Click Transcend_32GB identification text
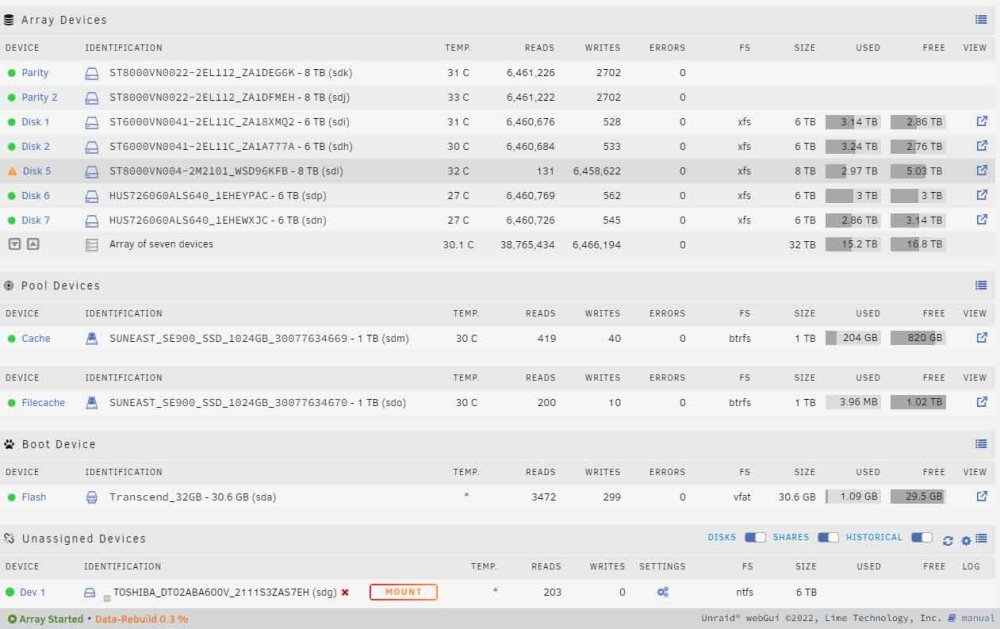The image size is (1000, 629). [193, 497]
